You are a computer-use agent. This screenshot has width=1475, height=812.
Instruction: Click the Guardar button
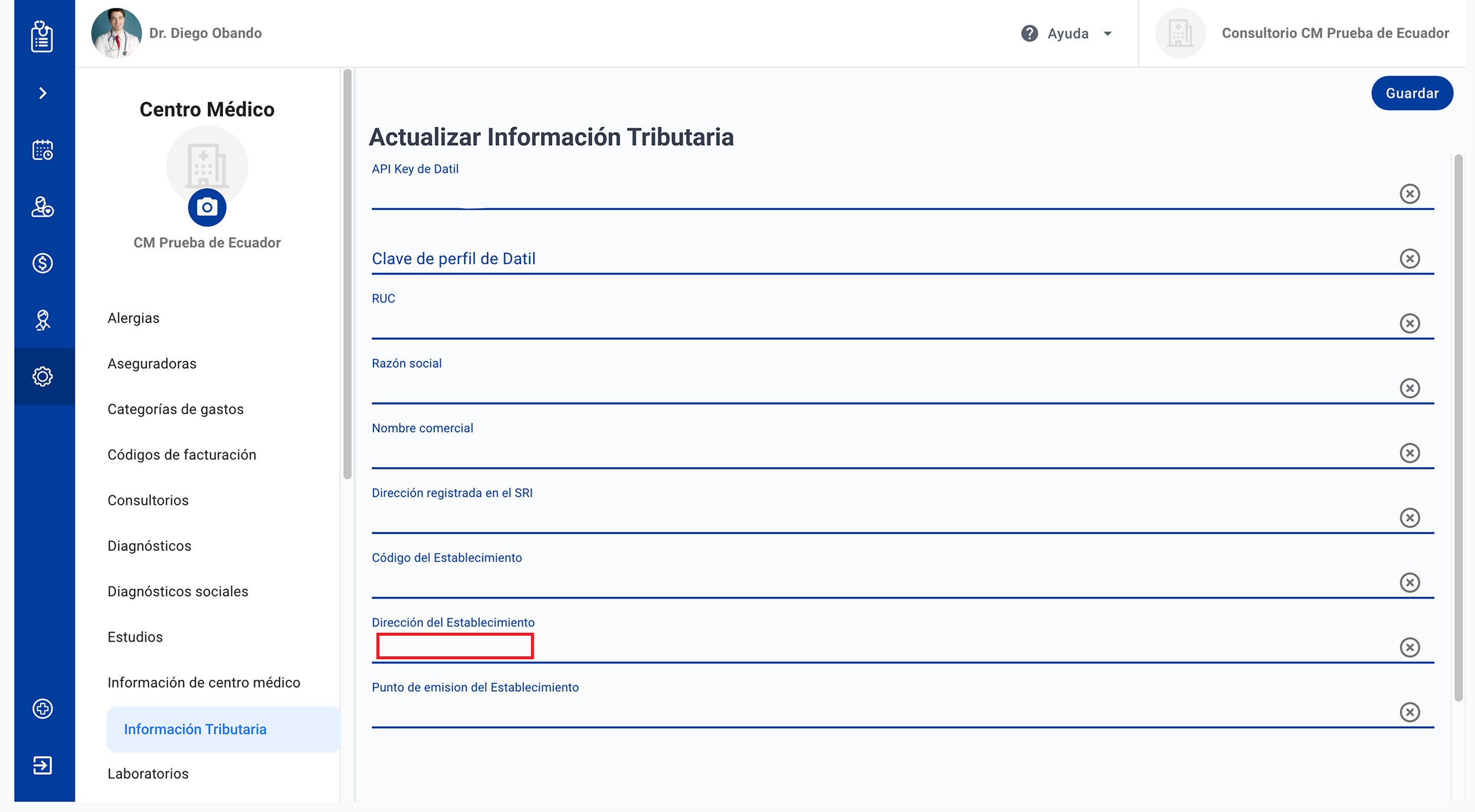pos(1411,93)
